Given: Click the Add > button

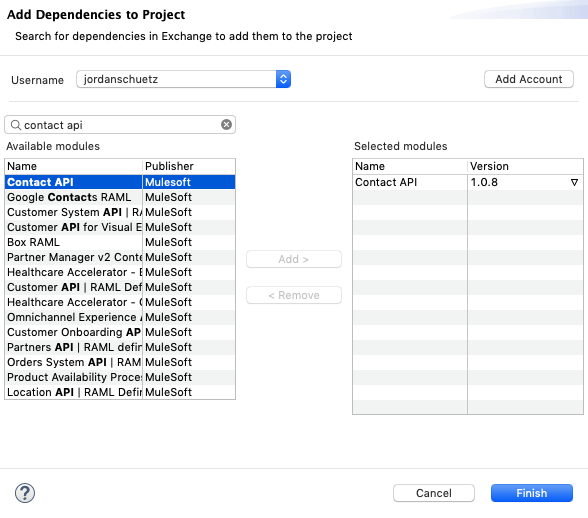Looking at the screenshot, I should click(x=294, y=259).
